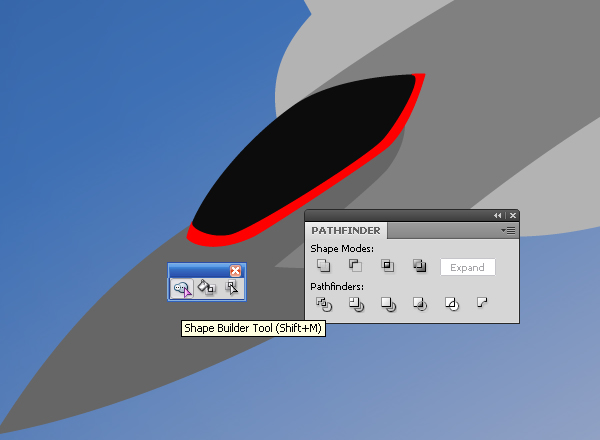Click the Trim pathfinder icon
The height and width of the screenshot is (440, 600).
[356, 305]
